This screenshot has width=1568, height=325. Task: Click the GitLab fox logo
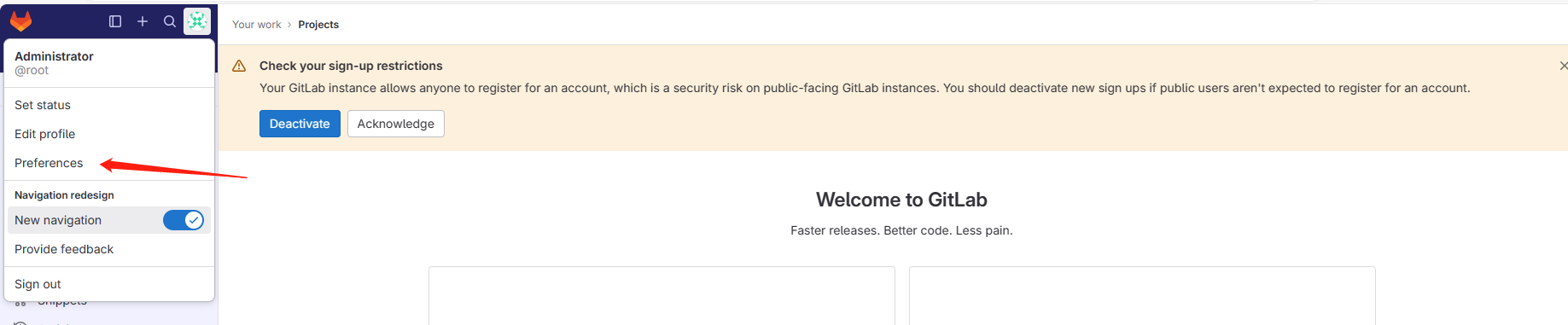tap(21, 21)
